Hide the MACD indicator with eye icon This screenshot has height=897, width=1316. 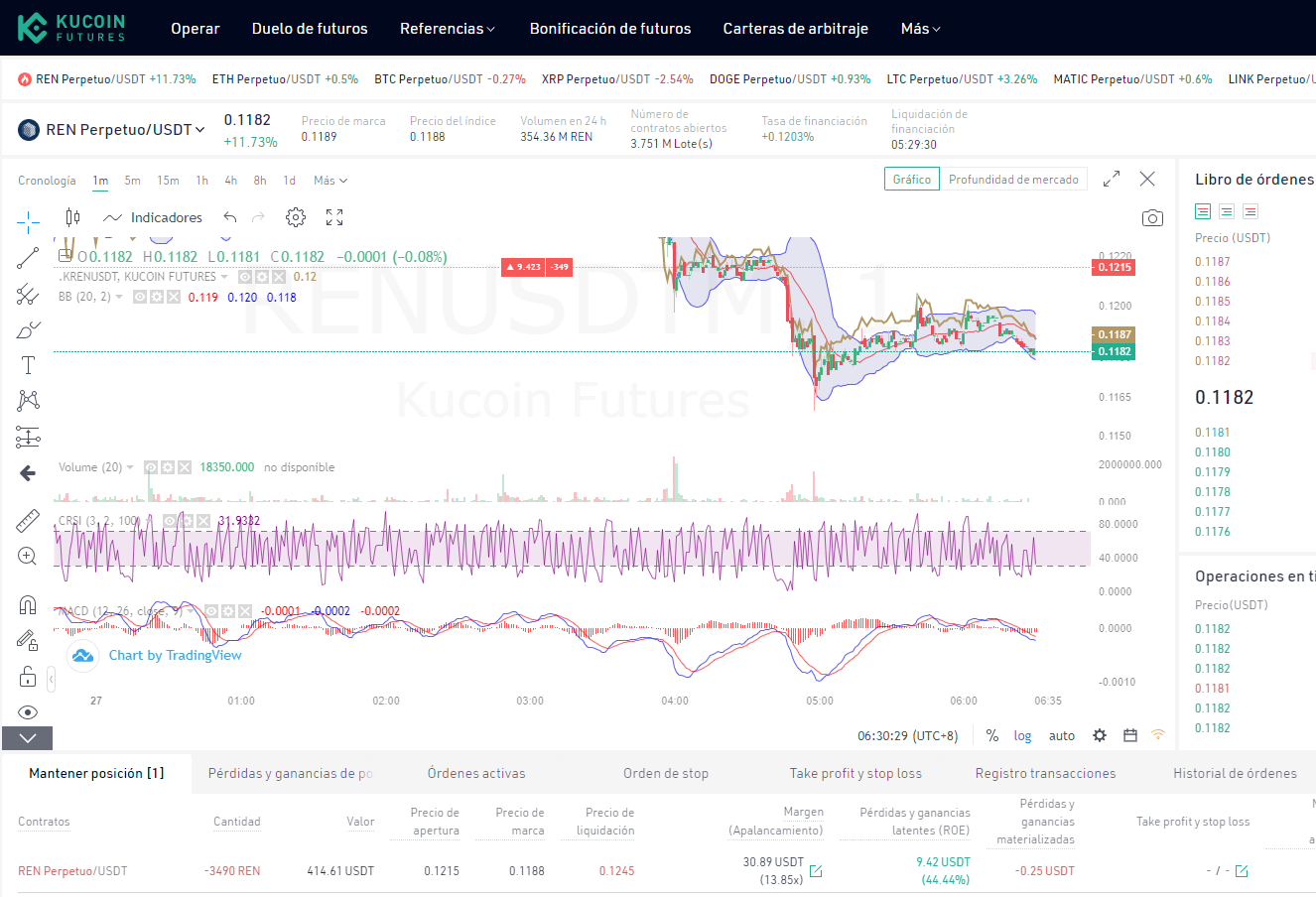pyautogui.click(x=211, y=611)
